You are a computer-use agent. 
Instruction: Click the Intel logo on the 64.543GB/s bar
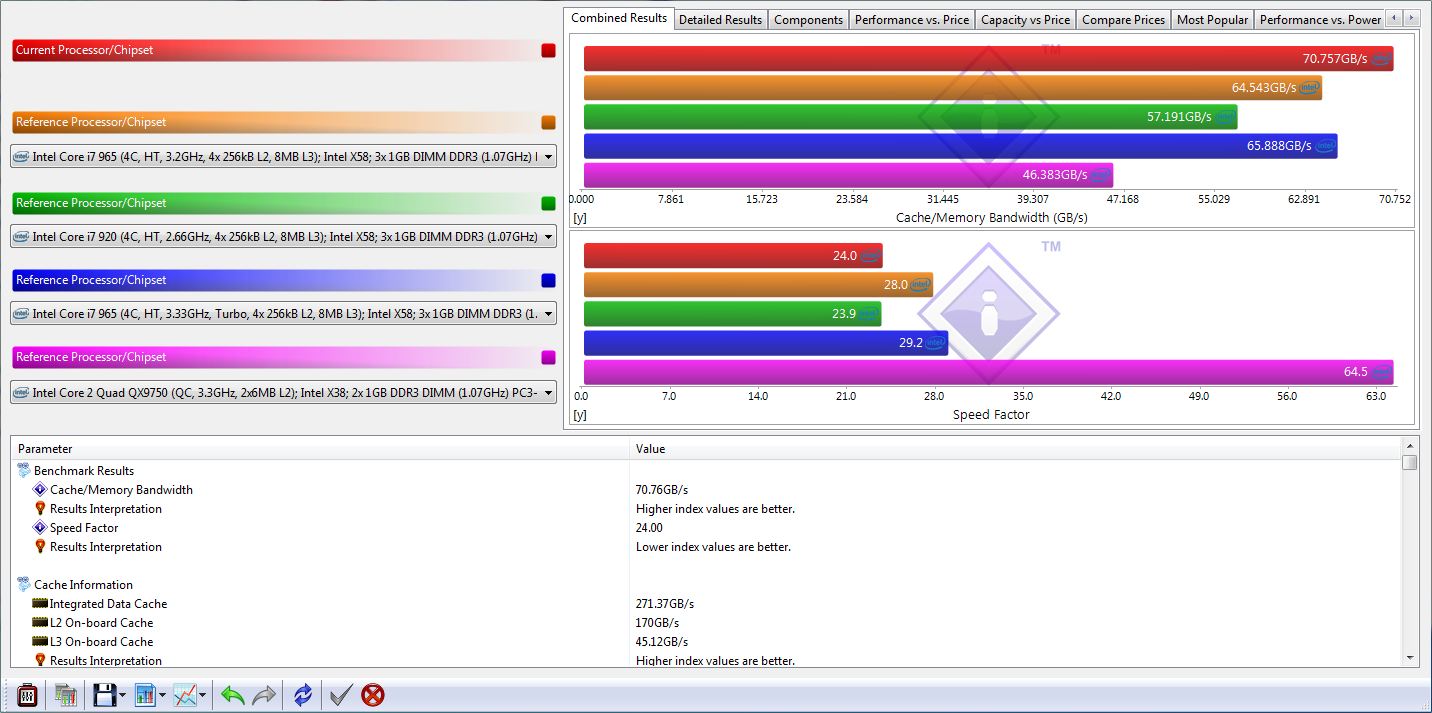(x=1310, y=88)
